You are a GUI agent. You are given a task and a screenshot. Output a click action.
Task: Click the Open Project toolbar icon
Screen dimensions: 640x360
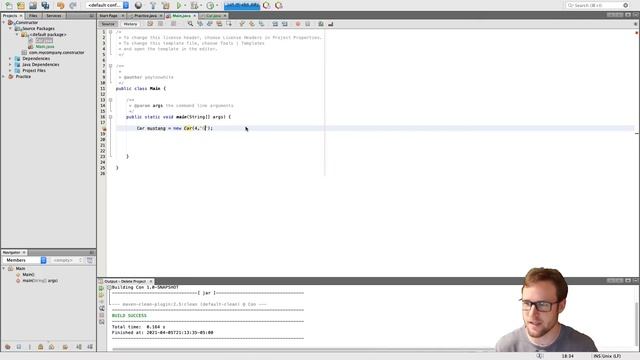pyautogui.click(x=33, y=5)
